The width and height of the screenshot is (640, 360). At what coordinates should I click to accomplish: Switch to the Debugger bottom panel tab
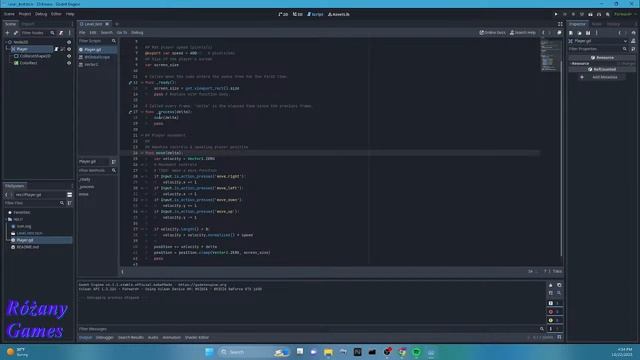104,338
